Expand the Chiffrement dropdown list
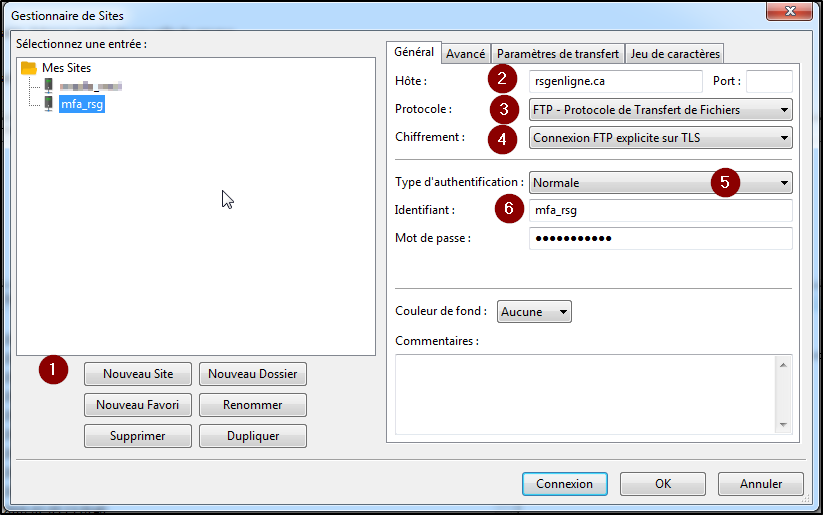The width and height of the screenshot is (823, 515). (x=660, y=138)
